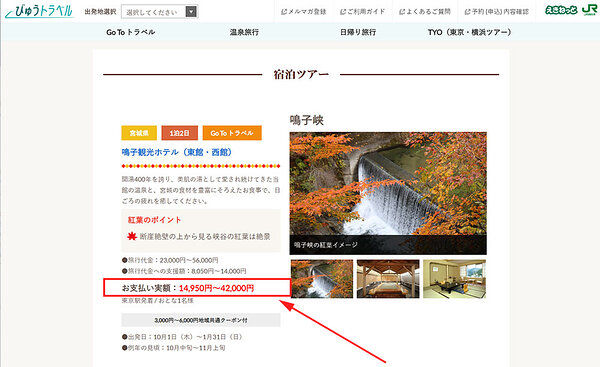Click the 1泊2日 tag
The height and width of the screenshot is (367, 600).
pos(179,133)
